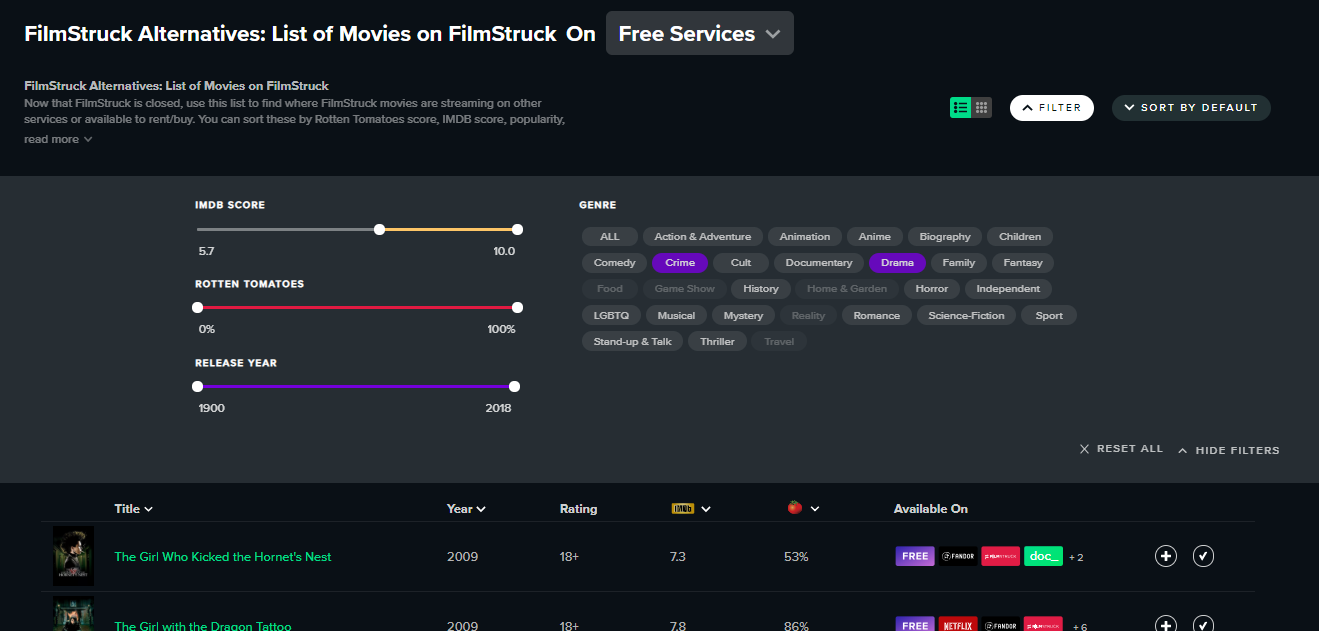This screenshot has width=1319, height=631.
Task: Sort by Rotten Tomatoes tomato icon
Action: pyautogui.click(x=795, y=508)
